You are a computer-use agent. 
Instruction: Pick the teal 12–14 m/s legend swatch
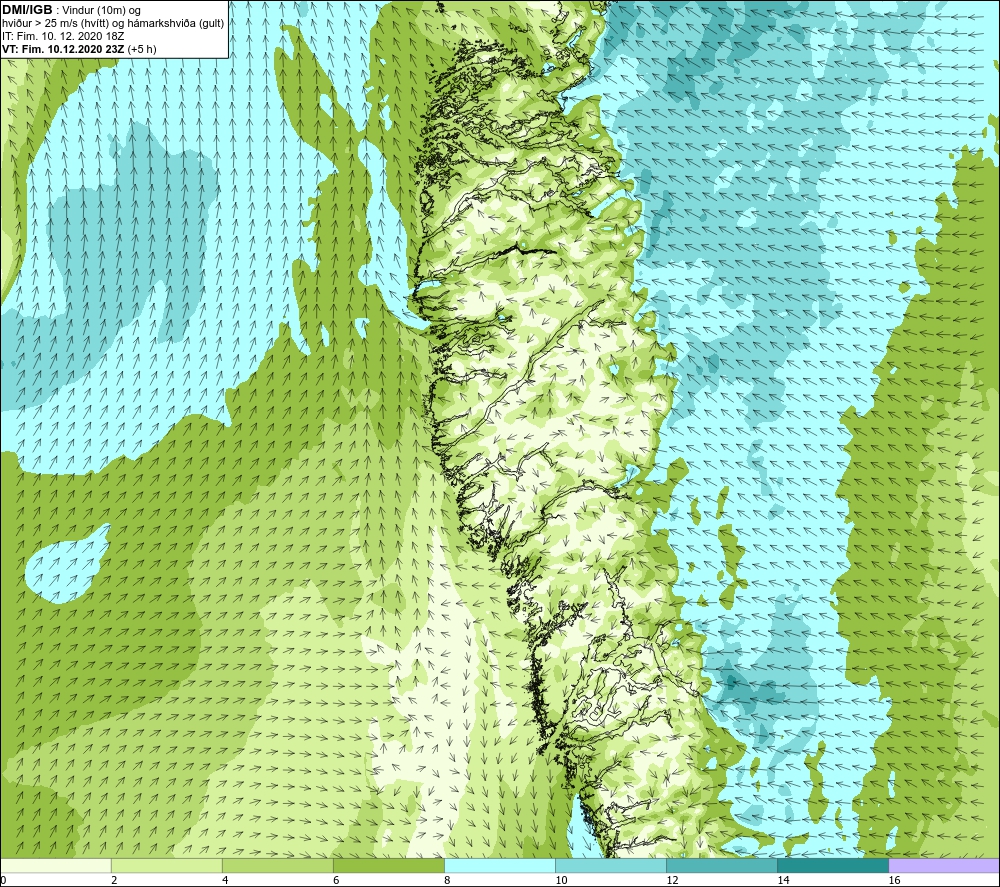722,865
